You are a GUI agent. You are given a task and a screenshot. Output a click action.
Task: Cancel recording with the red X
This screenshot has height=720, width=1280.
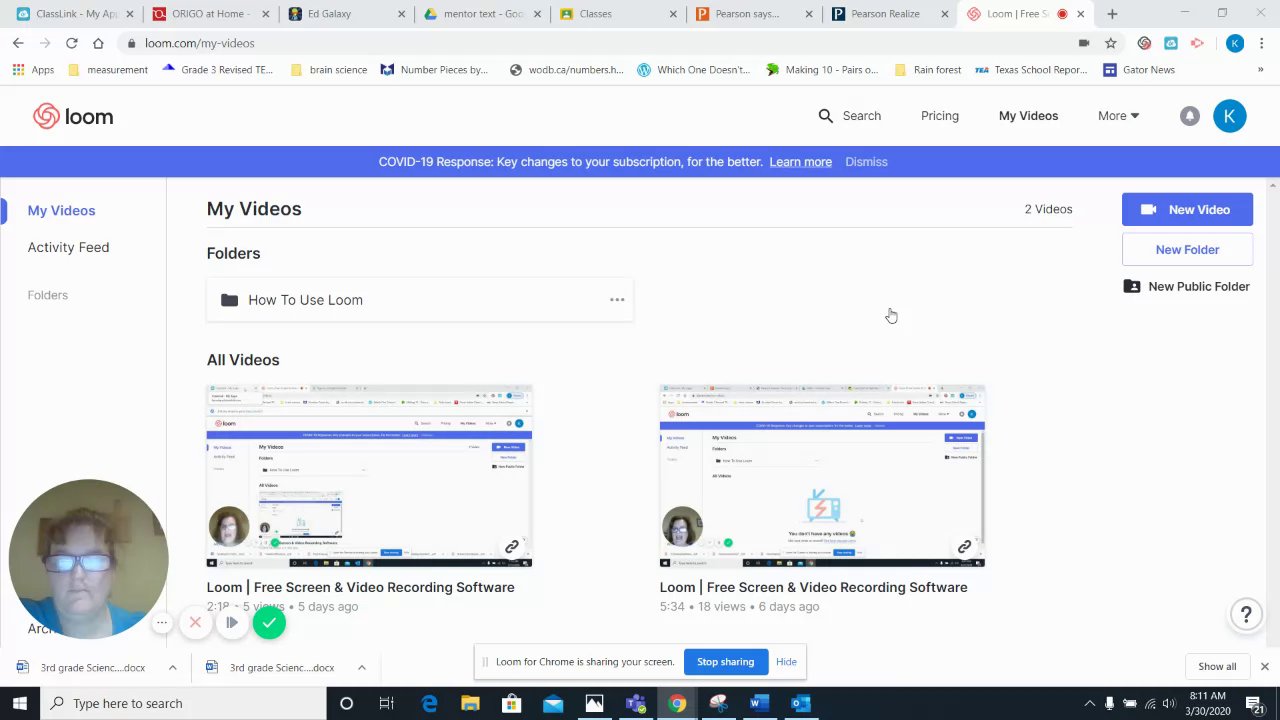point(195,623)
